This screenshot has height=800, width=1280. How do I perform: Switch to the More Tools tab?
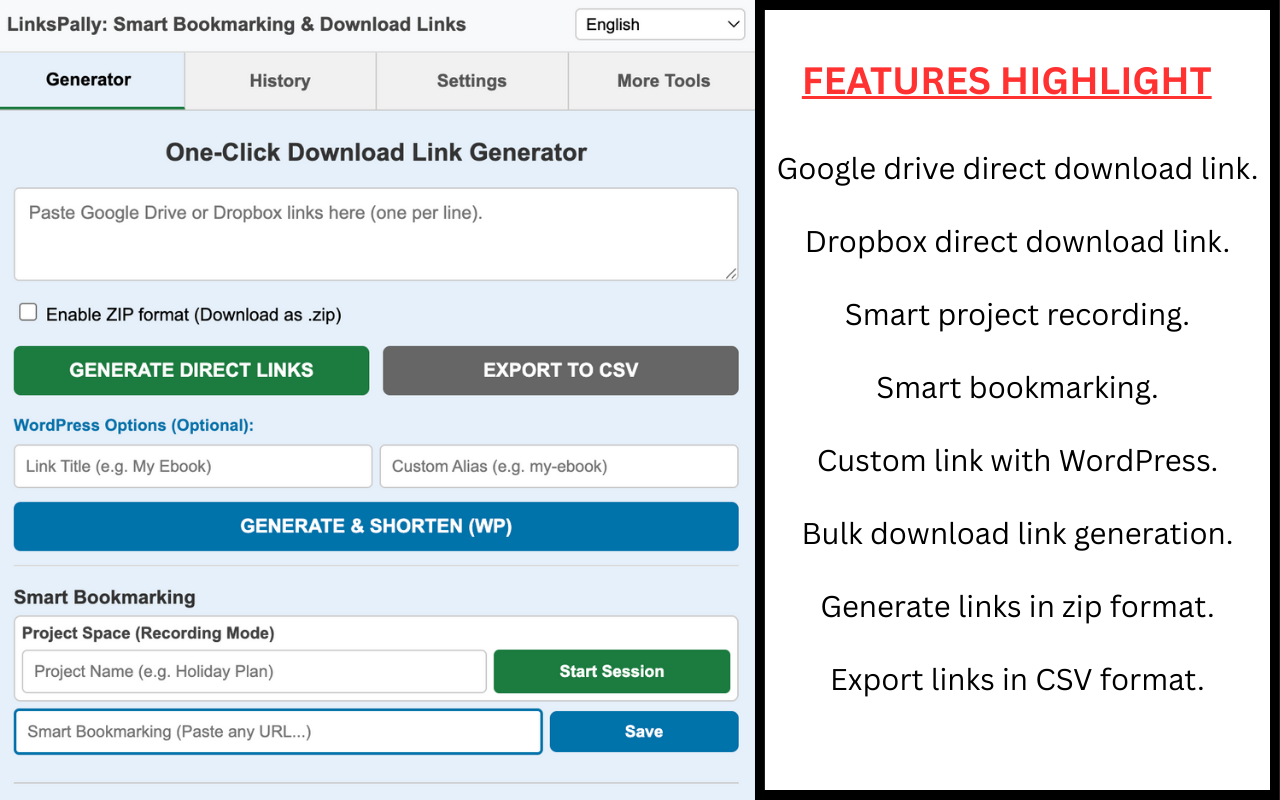click(x=664, y=81)
